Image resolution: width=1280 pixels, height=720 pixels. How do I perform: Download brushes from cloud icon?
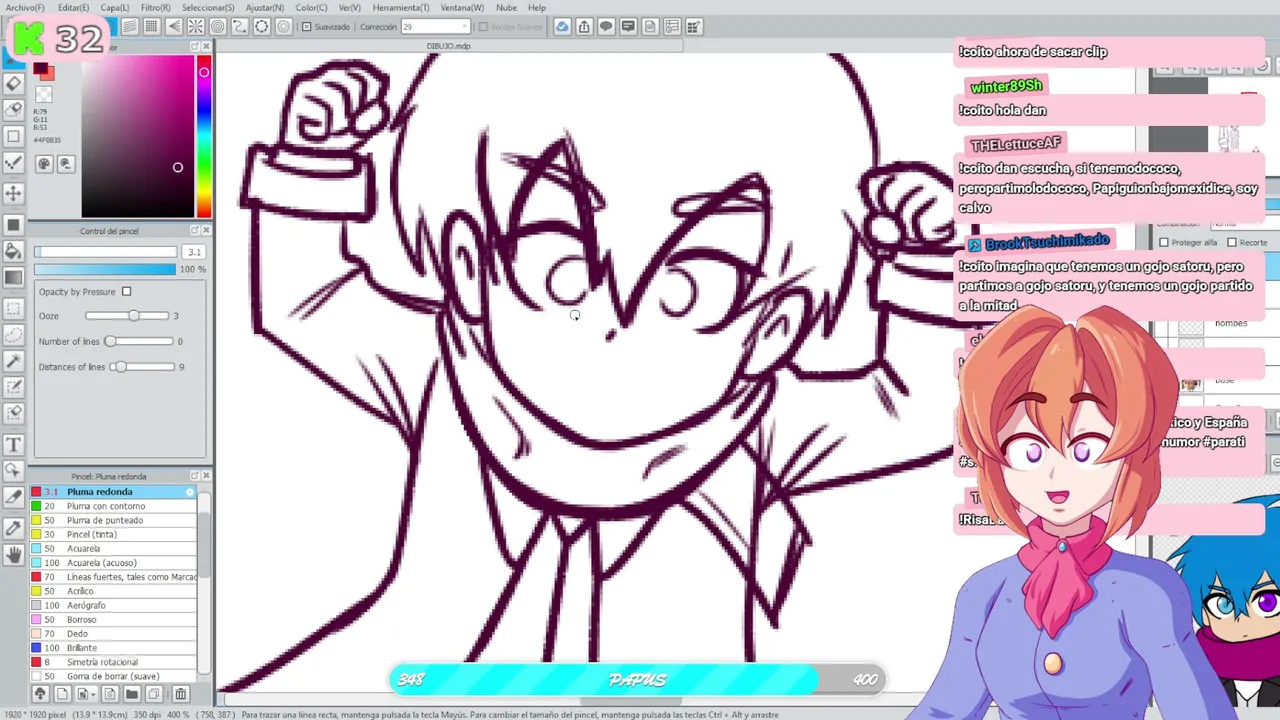(40, 693)
